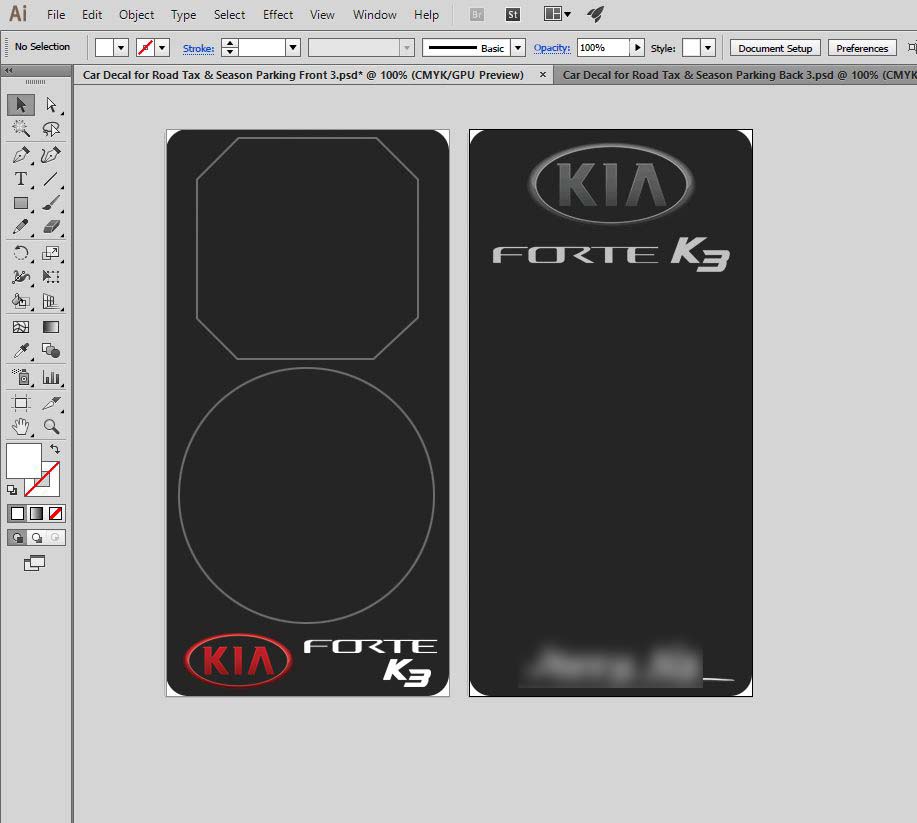
Task: Open the Effect menu
Action: 278,15
